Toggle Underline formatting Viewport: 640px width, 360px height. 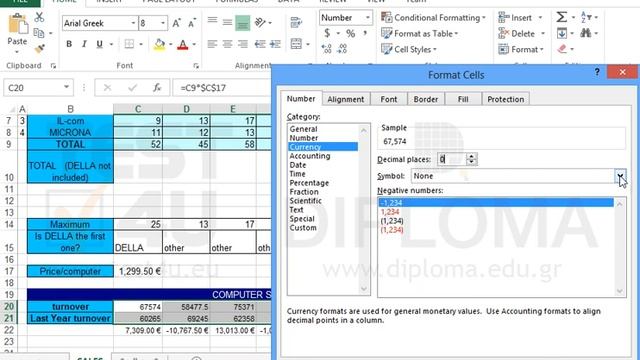pyautogui.click(x=99, y=44)
